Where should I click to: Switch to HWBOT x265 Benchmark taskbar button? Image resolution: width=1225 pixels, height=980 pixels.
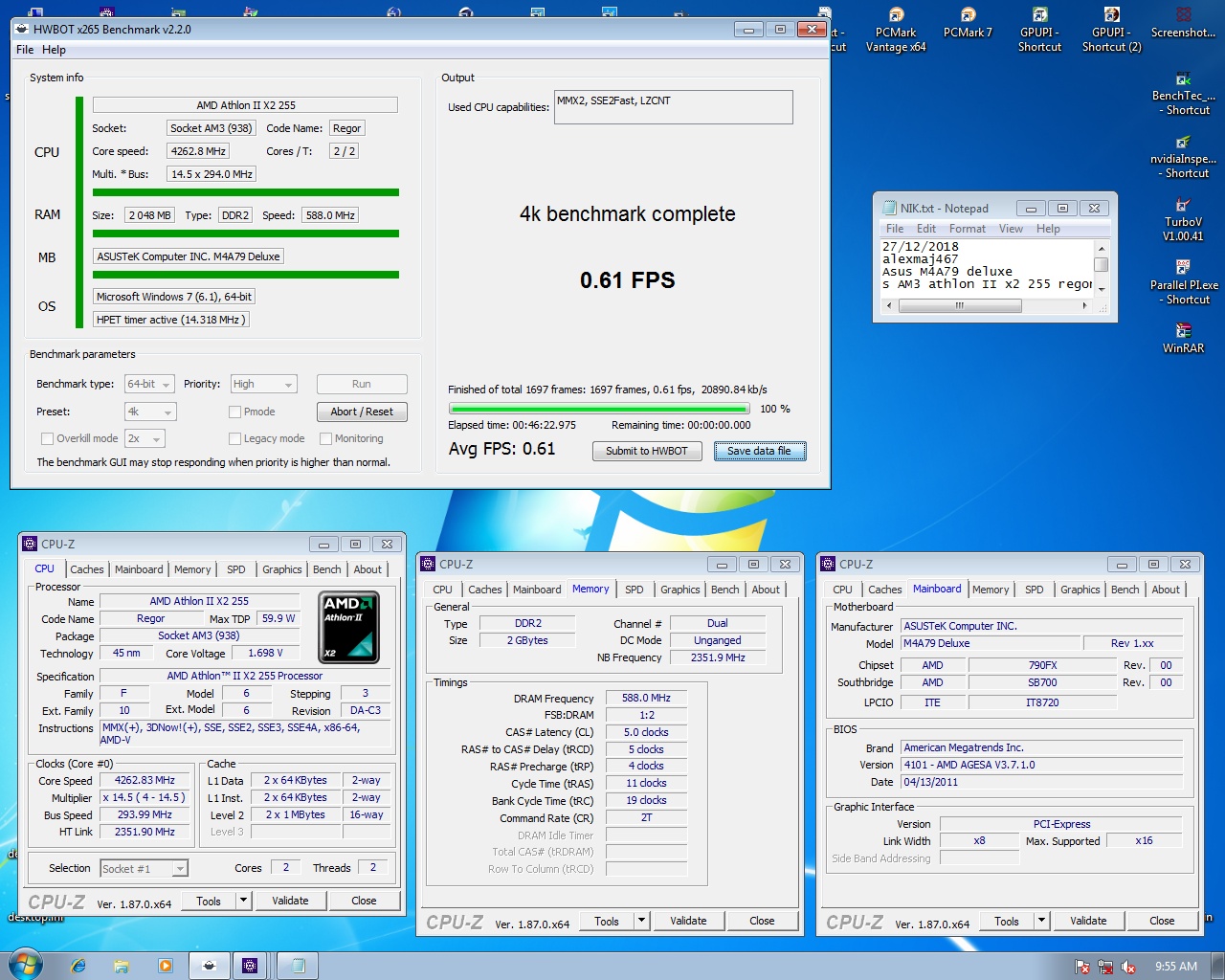pos(209,966)
